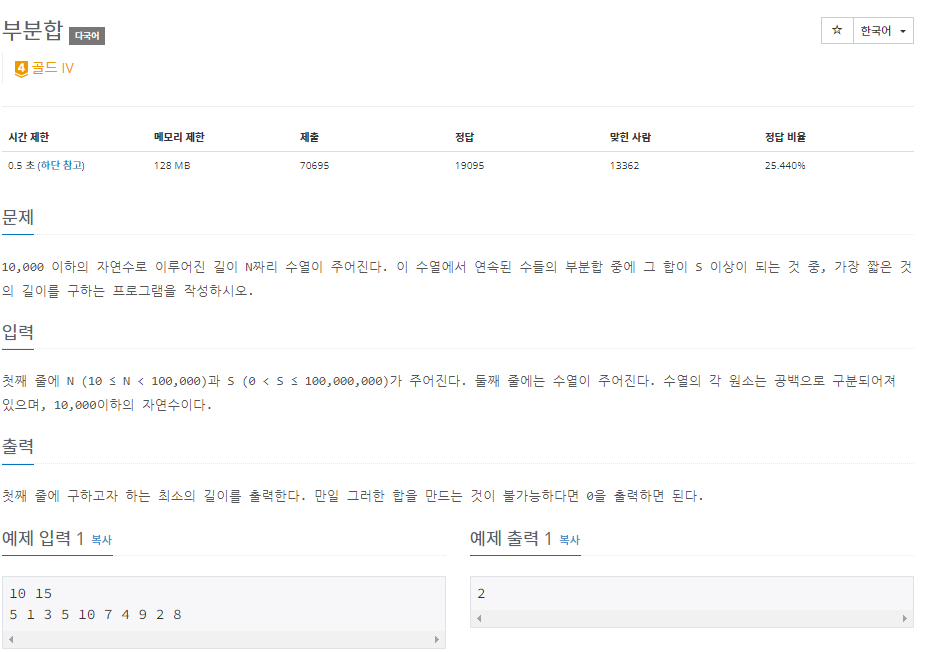Click the 골드 IV tier label text
927x652 pixels.
[x=53, y=68]
